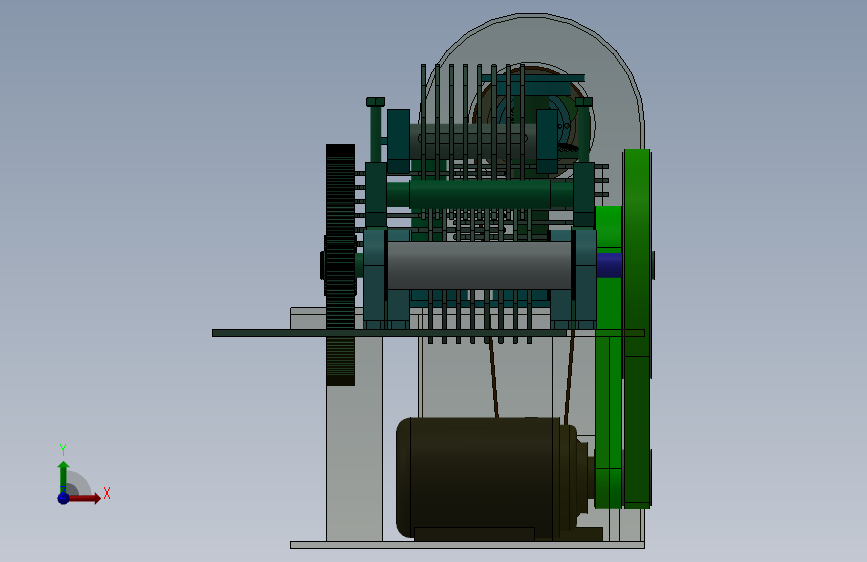Select the flat base plate under the machine
This screenshot has height=562, width=867.
pos(467,545)
